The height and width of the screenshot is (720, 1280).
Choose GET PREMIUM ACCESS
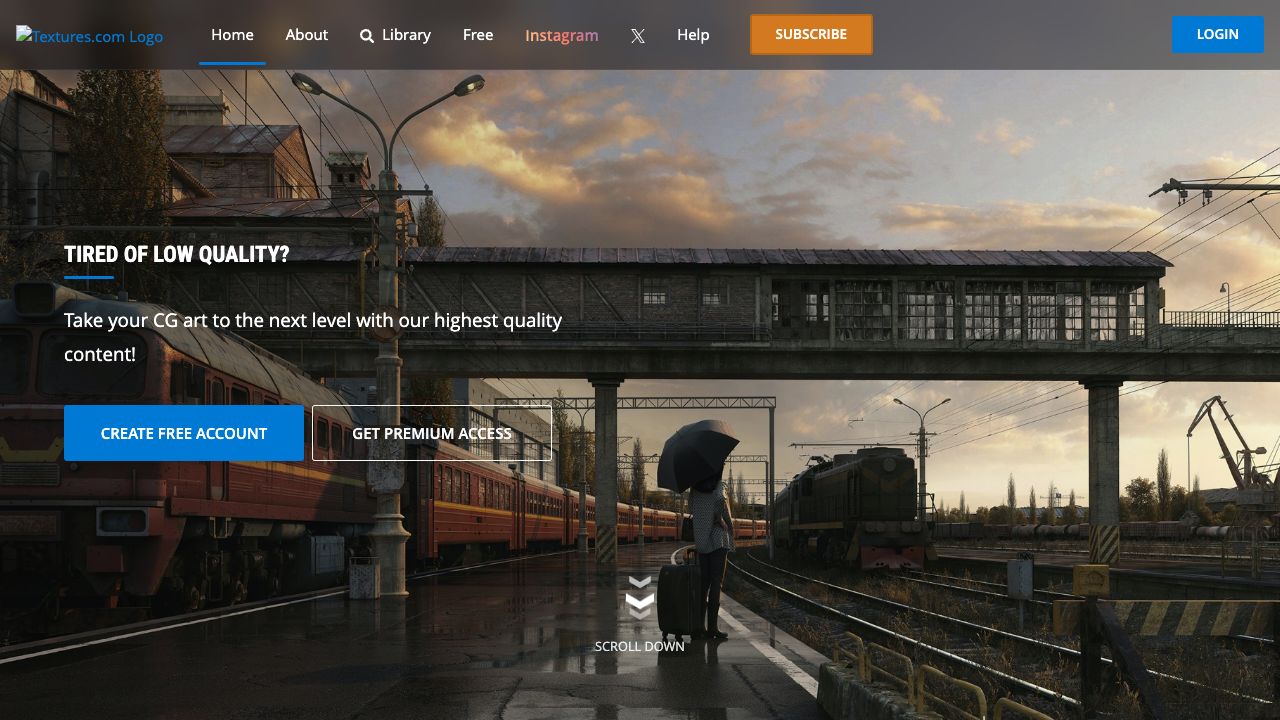point(432,433)
